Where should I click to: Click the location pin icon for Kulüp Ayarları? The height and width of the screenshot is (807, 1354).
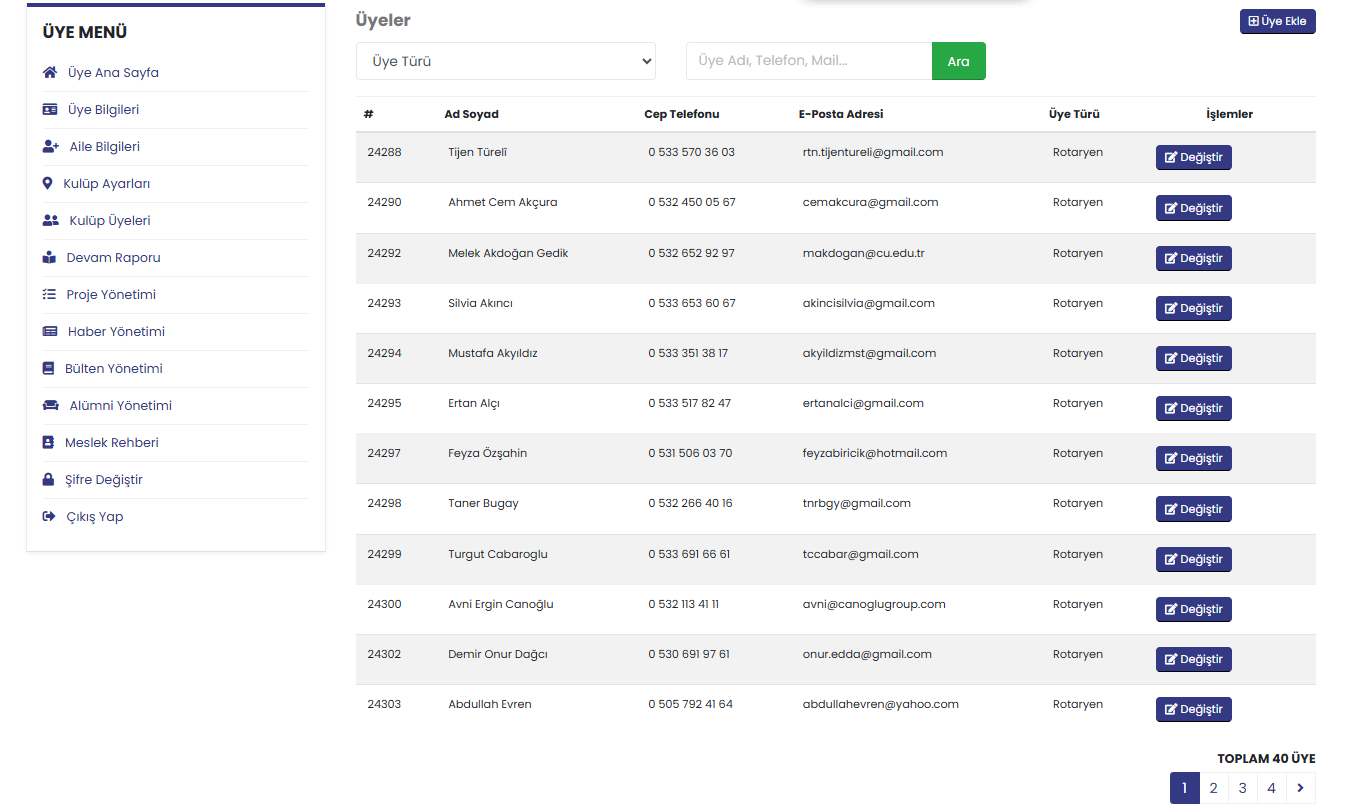click(x=47, y=184)
